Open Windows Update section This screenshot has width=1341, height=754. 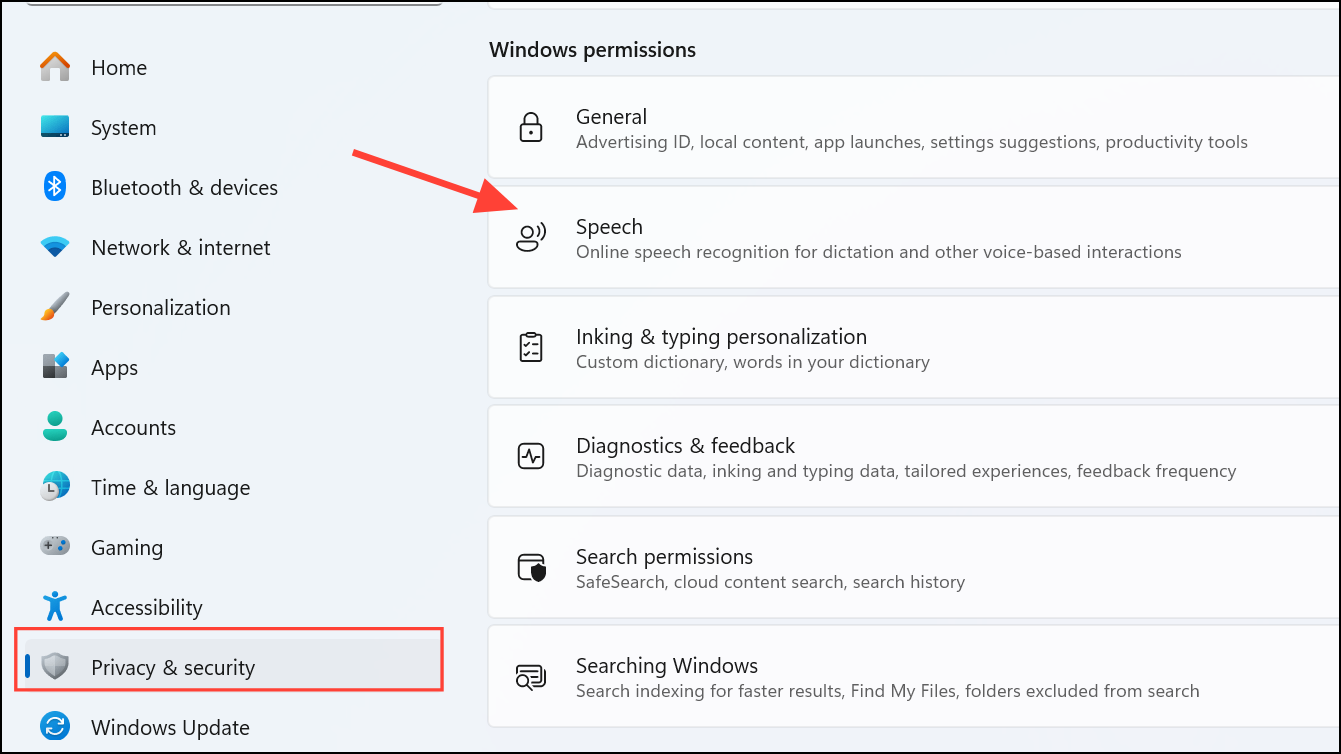pyautogui.click(x=170, y=727)
